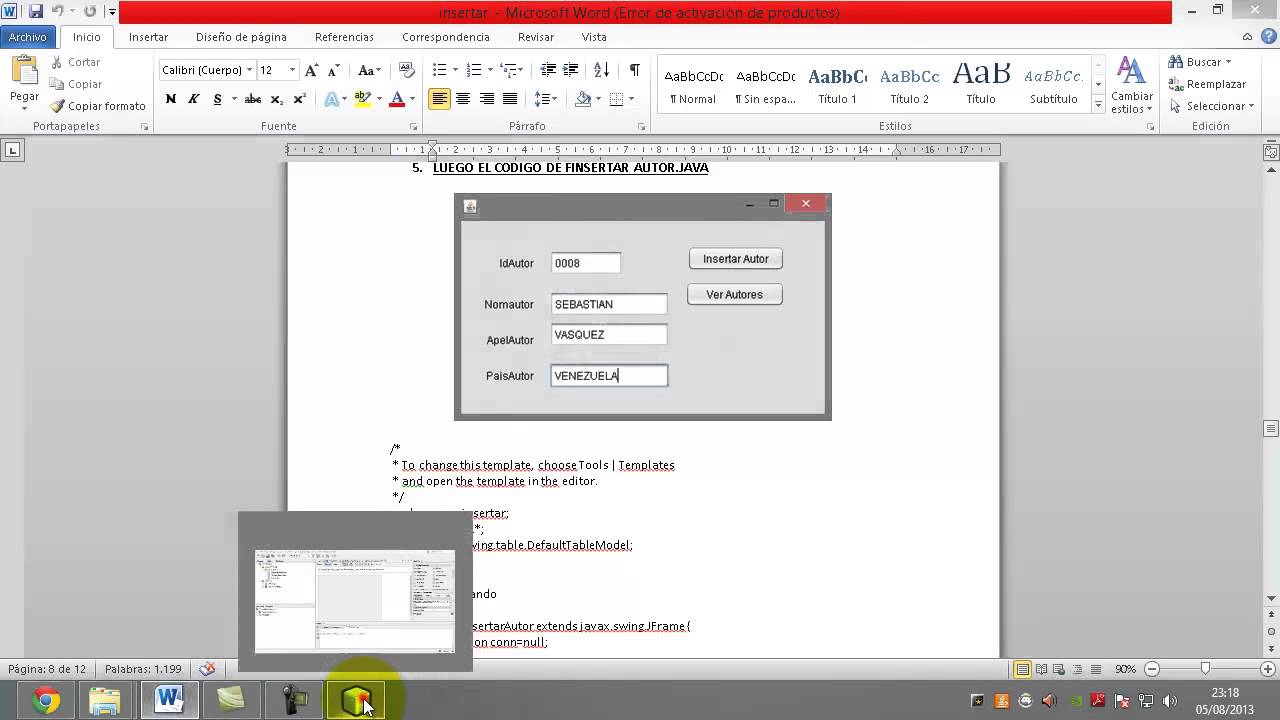
Task: Open the Pegar paste button
Action: (24, 80)
